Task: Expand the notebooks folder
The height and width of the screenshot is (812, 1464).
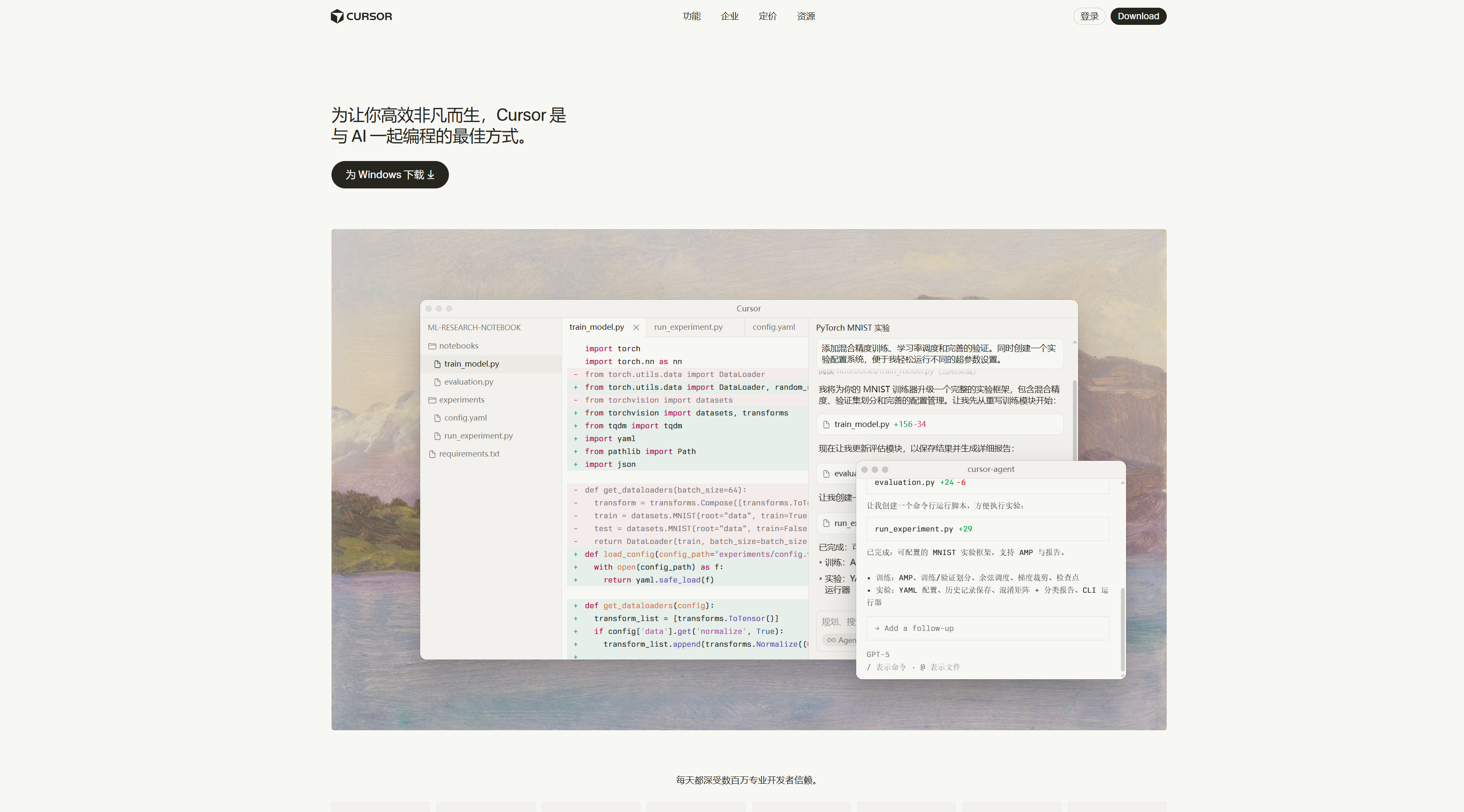Action: 432,346
